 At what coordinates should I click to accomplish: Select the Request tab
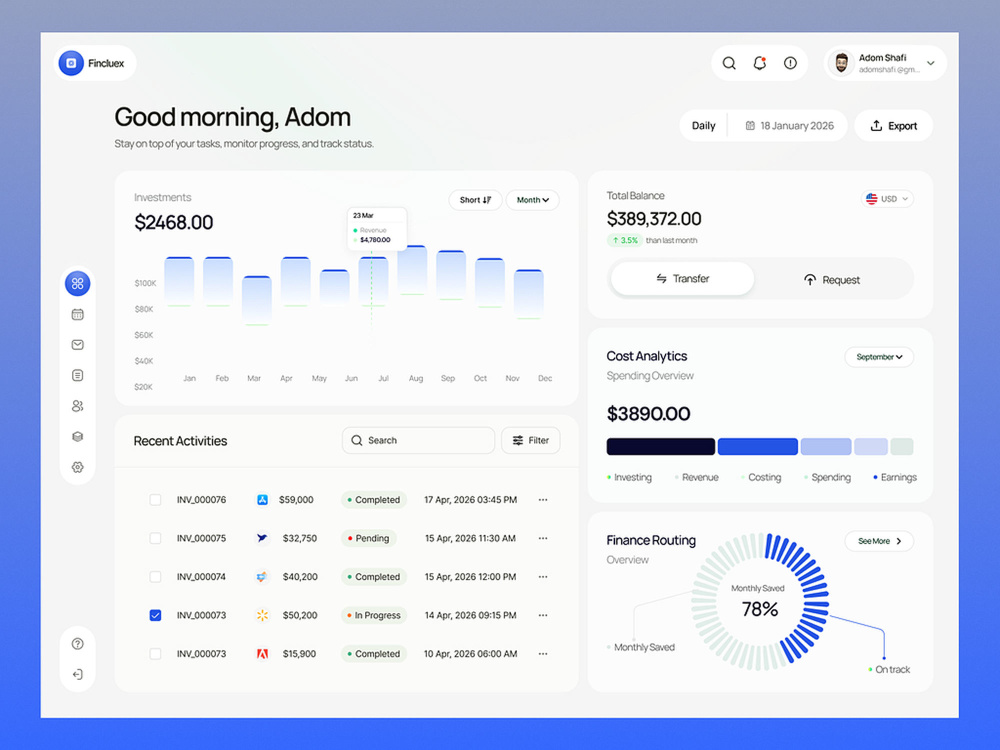tap(832, 279)
